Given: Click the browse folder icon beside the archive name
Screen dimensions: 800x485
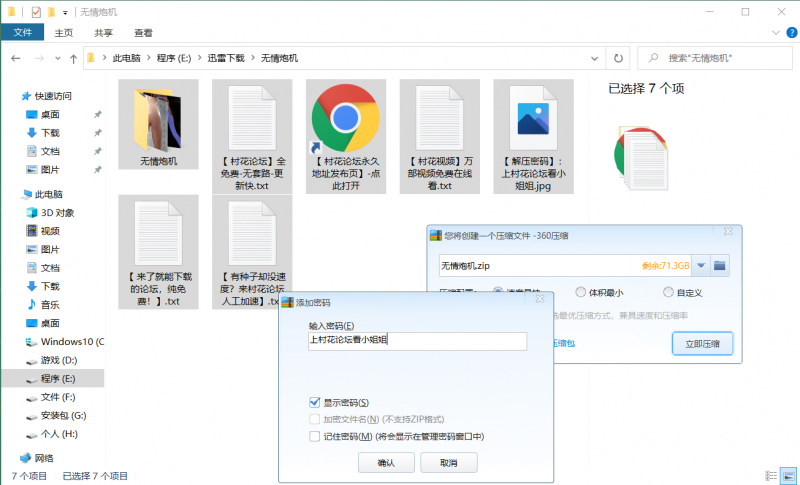Looking at the screenshot, I should pyautogui.click(x=720, y=265).
